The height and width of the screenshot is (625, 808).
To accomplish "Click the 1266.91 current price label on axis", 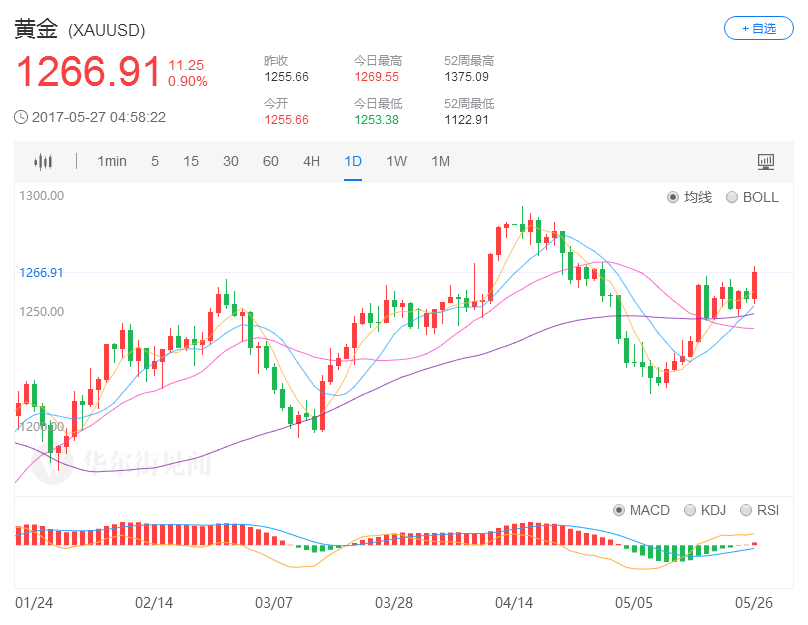I will point(41,272).
